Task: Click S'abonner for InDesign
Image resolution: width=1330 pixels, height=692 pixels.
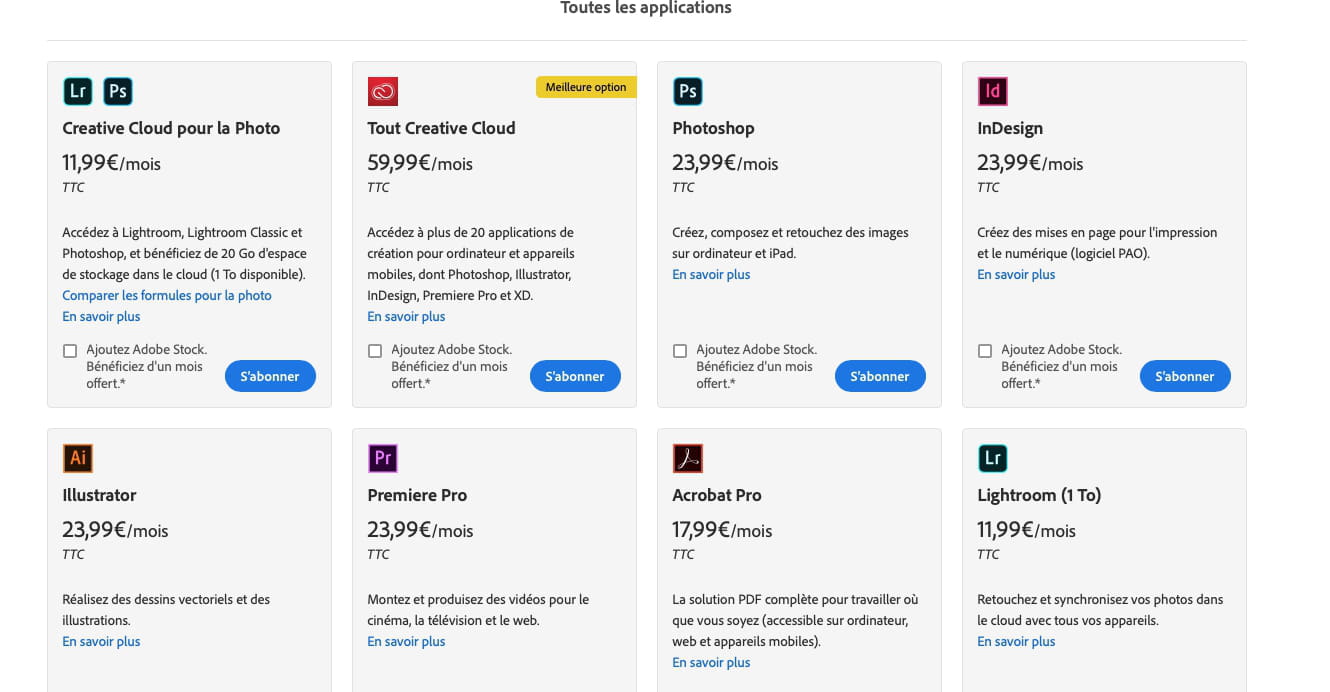Action: coord(1185,376)
